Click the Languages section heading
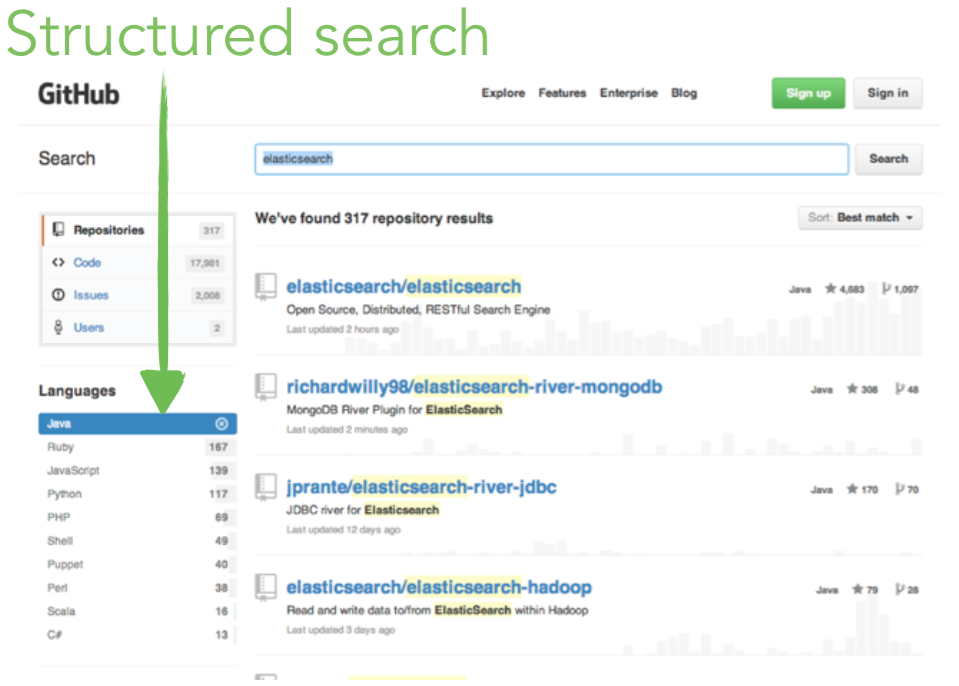Viewport: 959px width, 686px height. click(x=77, y=391)
